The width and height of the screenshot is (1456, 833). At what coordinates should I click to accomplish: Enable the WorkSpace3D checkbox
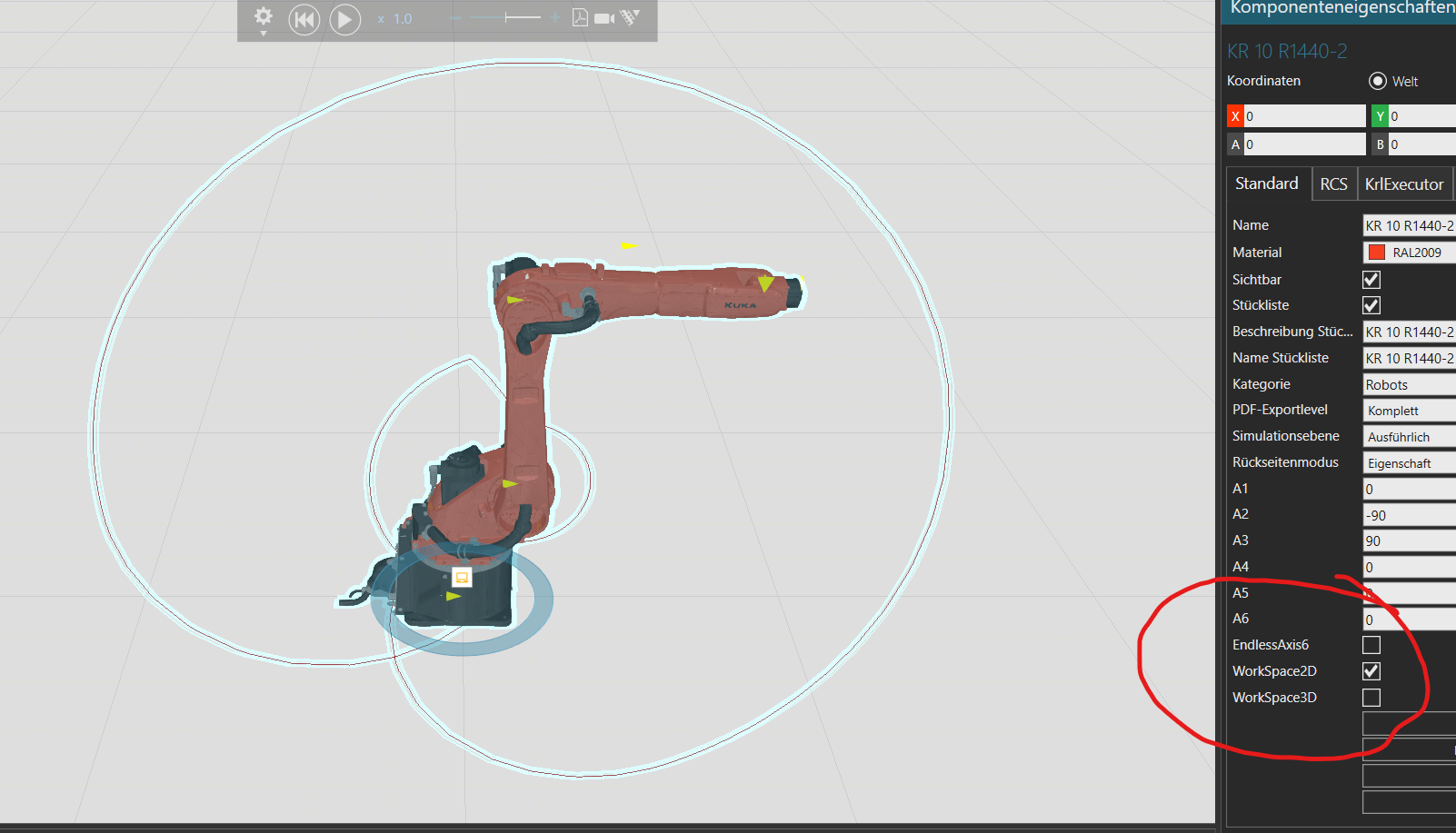coord(1371,698)
